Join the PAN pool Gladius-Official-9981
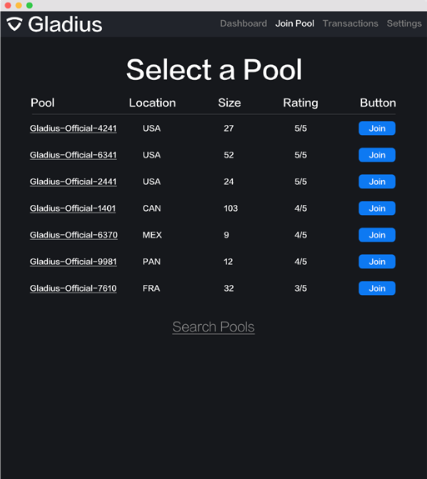The image size is (427, 479). [x=377, y=262]
